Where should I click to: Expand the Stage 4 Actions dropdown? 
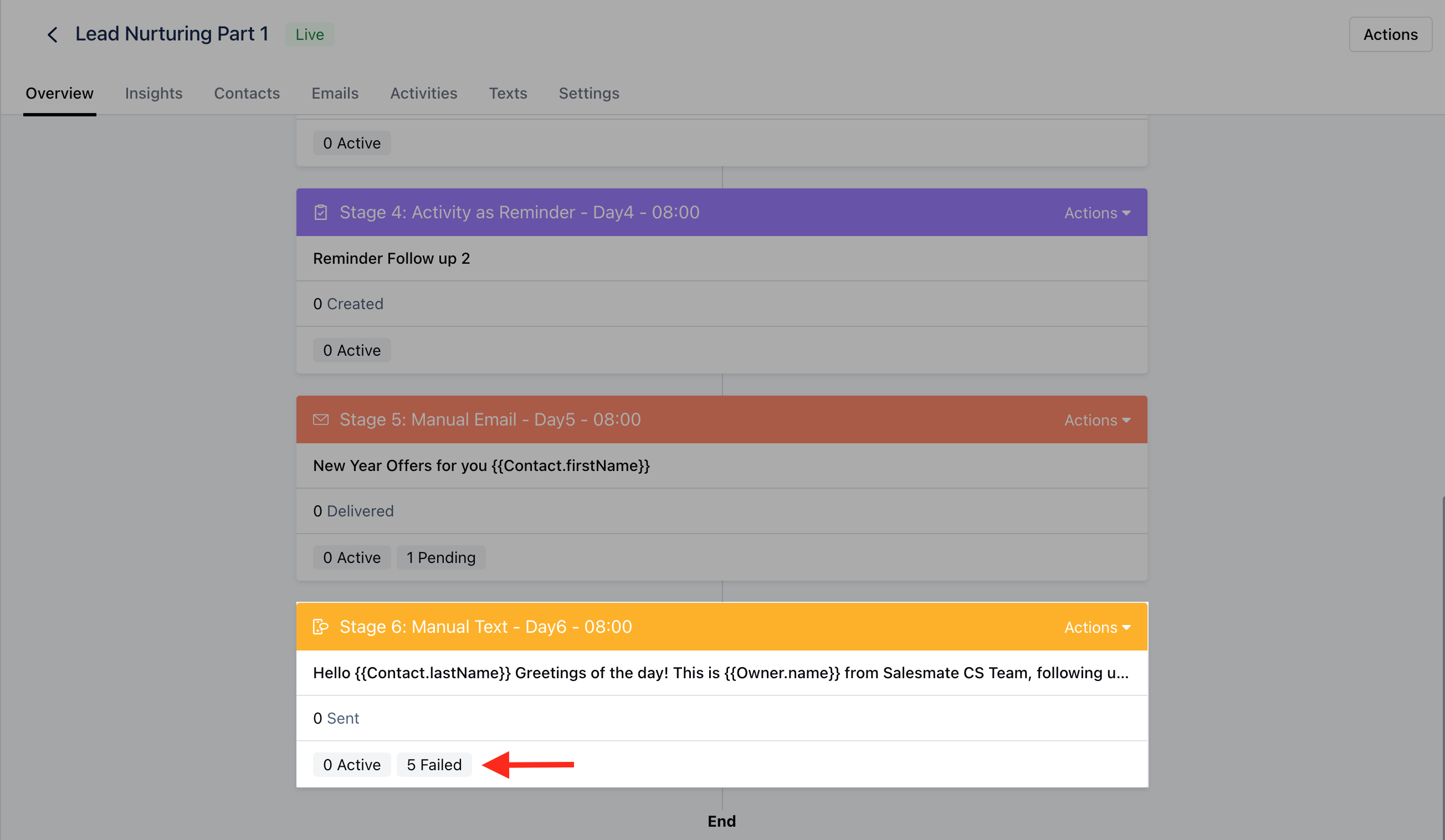(1097, 213)
